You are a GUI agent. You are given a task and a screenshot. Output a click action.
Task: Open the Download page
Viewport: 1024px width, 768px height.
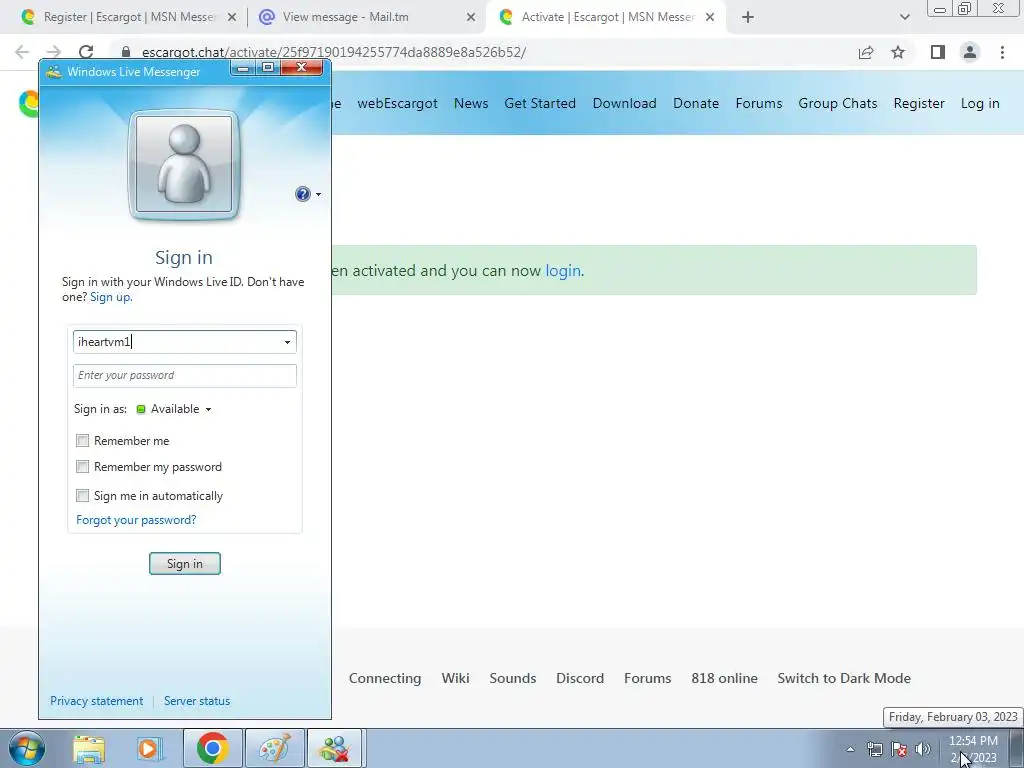tap(624, 103)
